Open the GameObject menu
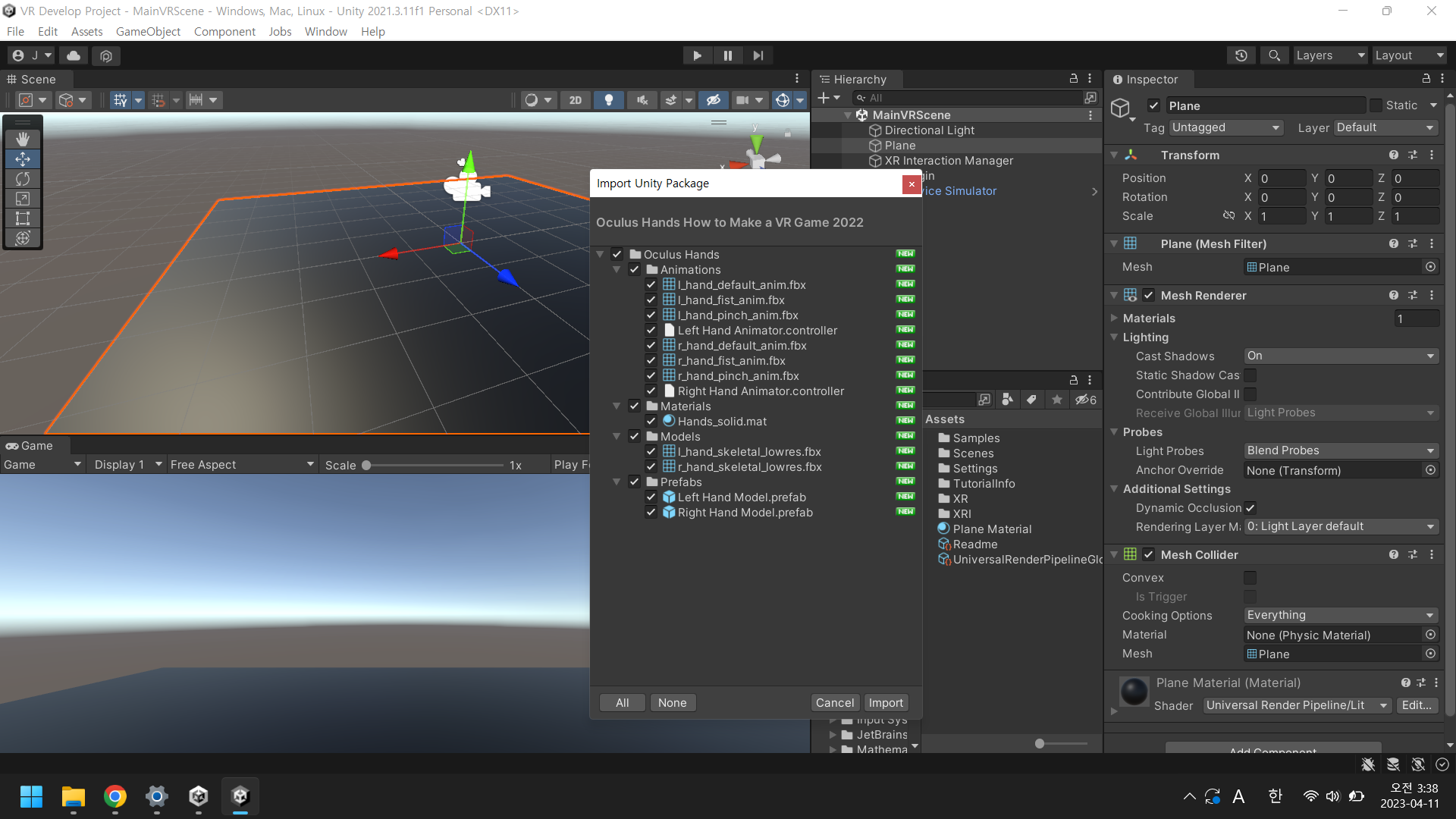Viewport: 1456px width, 819px height. (x=148, y=32)
